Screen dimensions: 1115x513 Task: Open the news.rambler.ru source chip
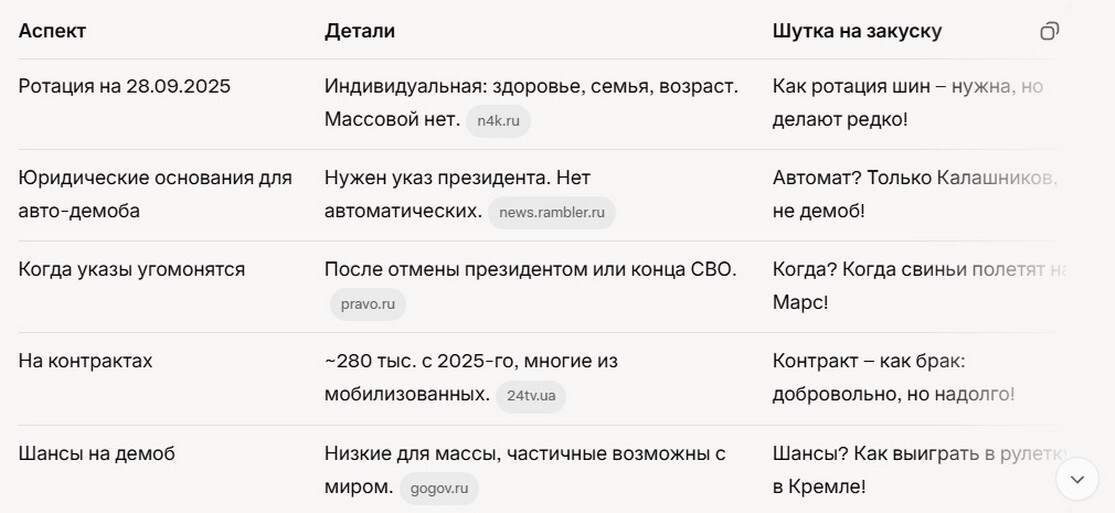(552, 213)
